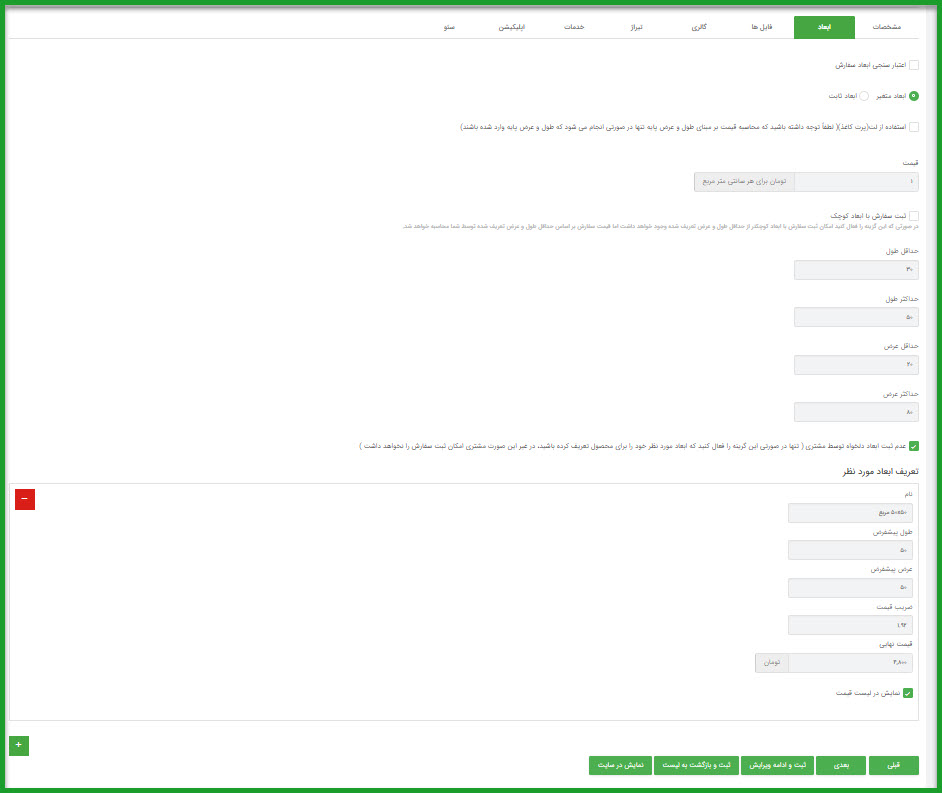Switch to the فایل ها tab

coord(762,28)
